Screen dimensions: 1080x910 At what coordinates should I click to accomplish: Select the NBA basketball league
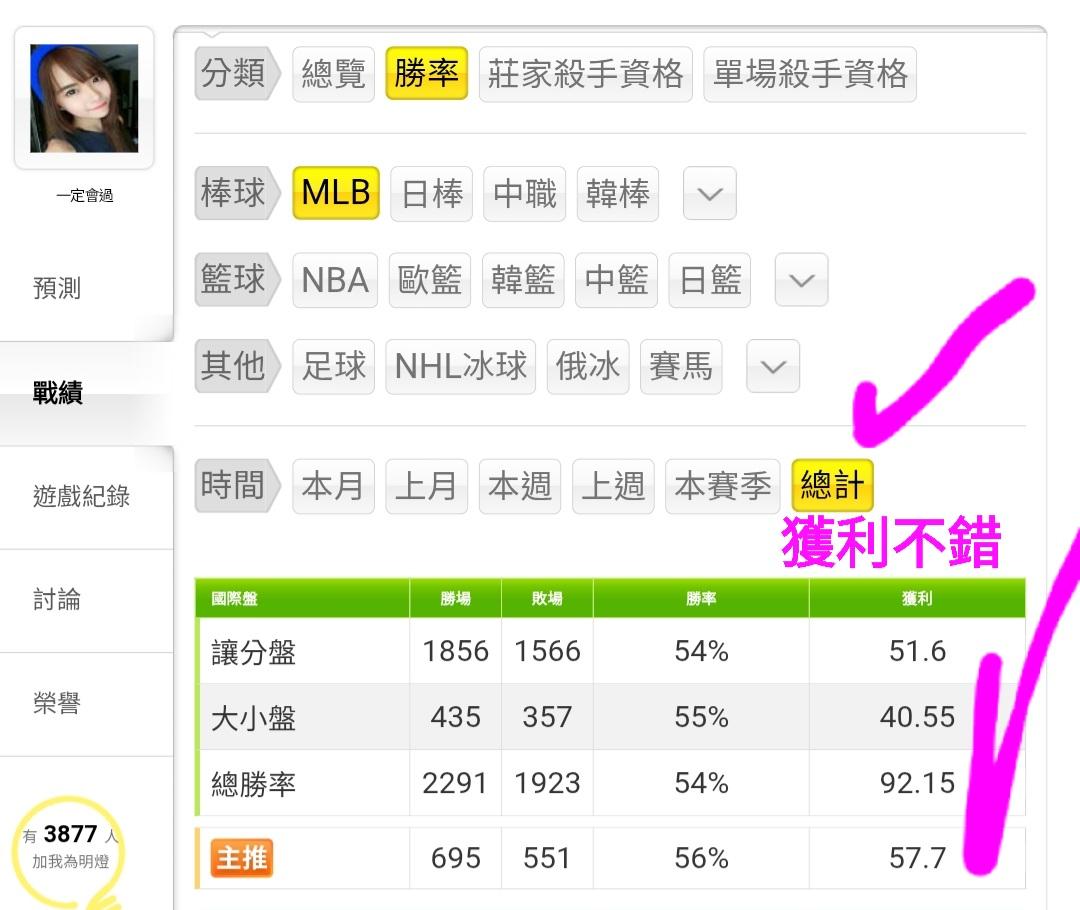click(x=335, y=280)
